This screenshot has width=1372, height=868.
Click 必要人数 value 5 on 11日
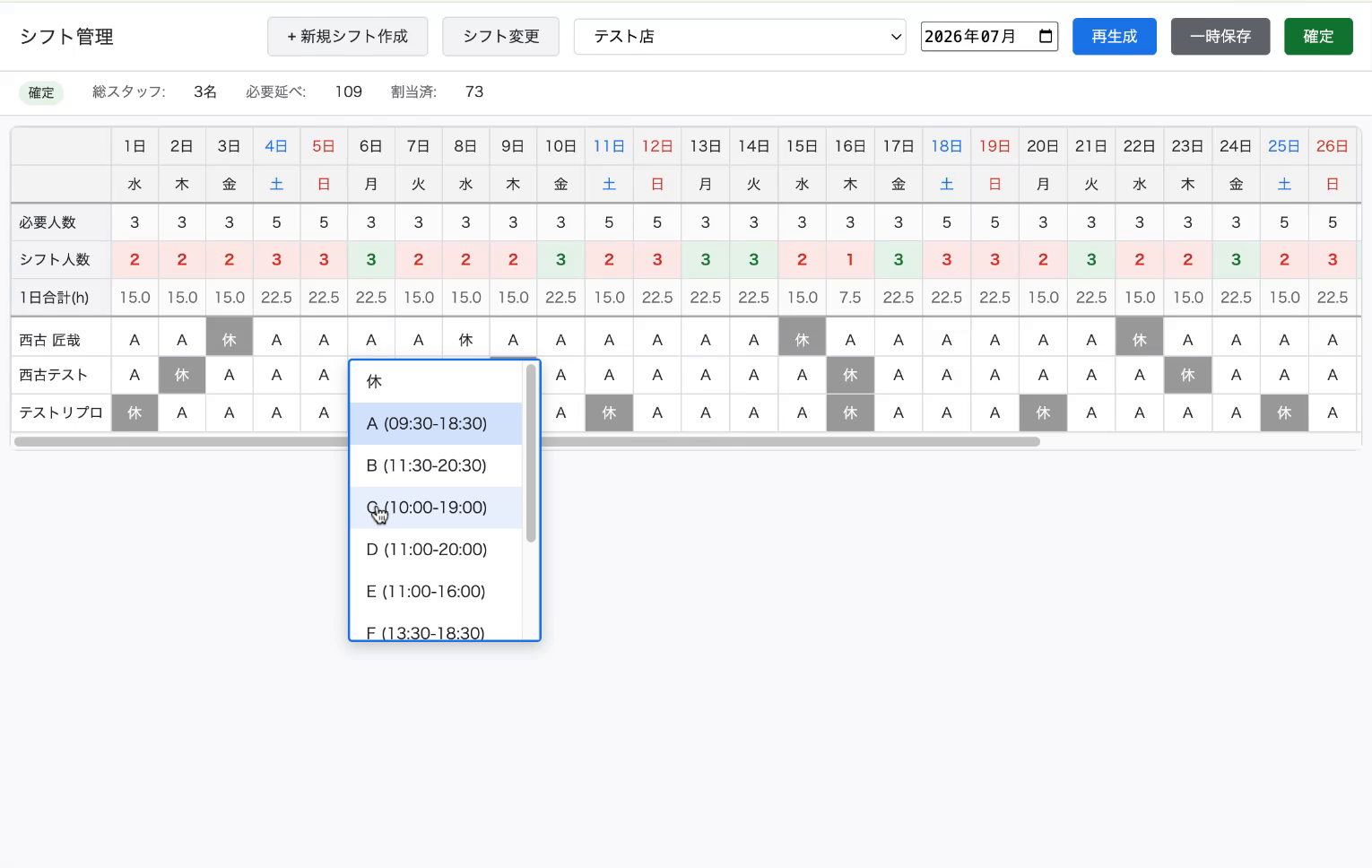tap(609, 222)
